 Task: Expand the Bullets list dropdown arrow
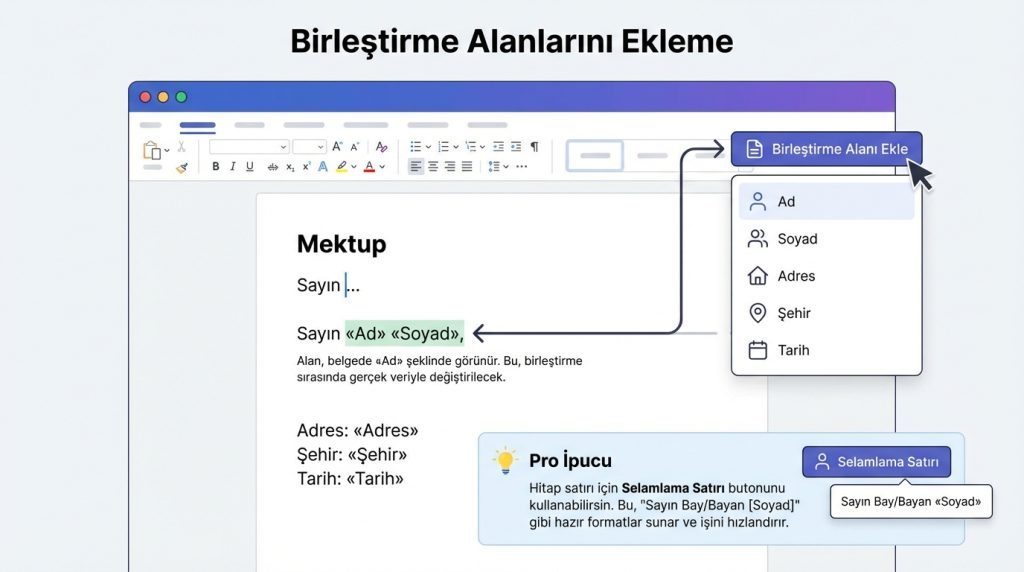[428, 147]
